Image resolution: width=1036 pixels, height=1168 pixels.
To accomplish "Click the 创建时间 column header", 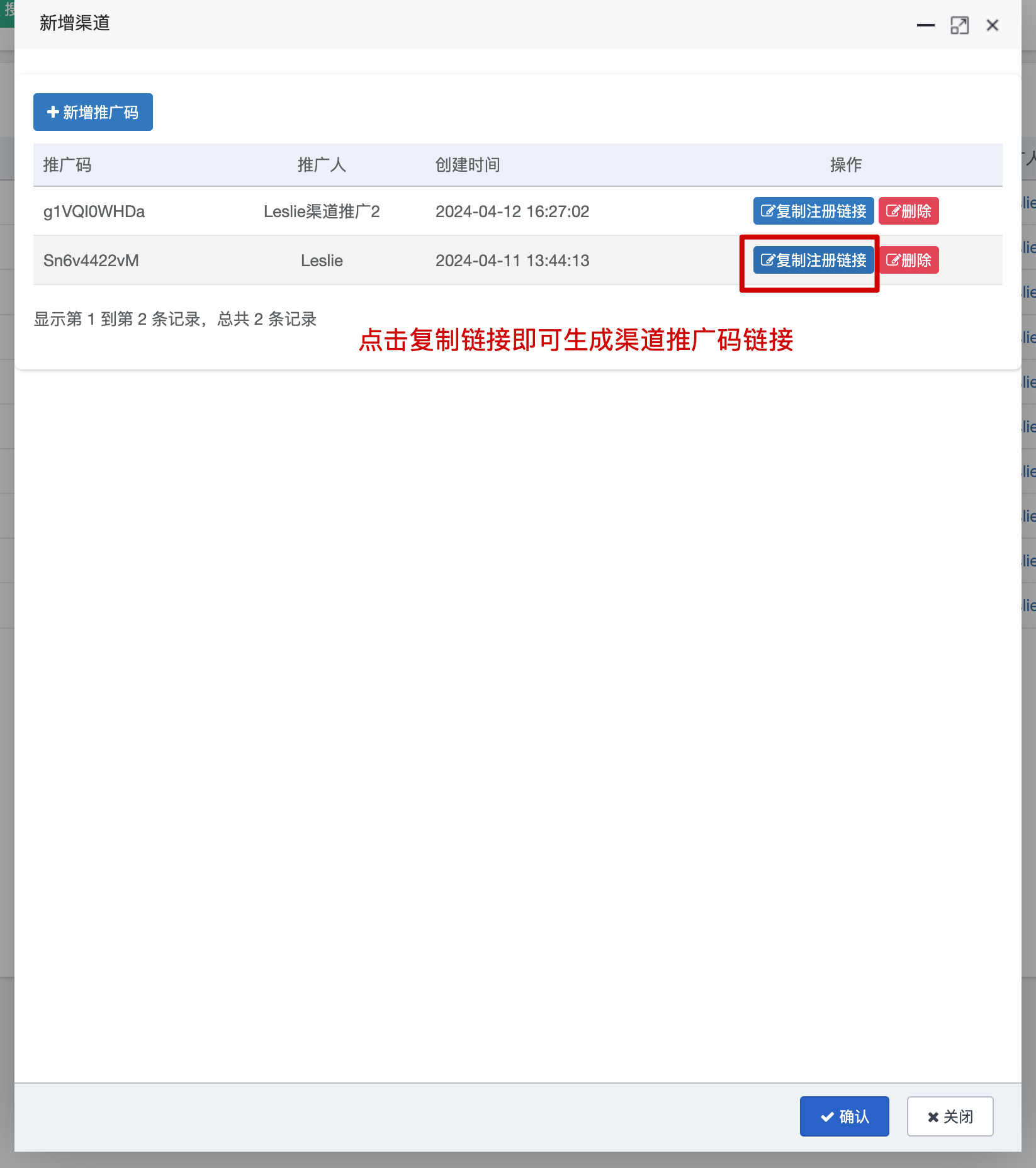I will [x=468, y=165].
